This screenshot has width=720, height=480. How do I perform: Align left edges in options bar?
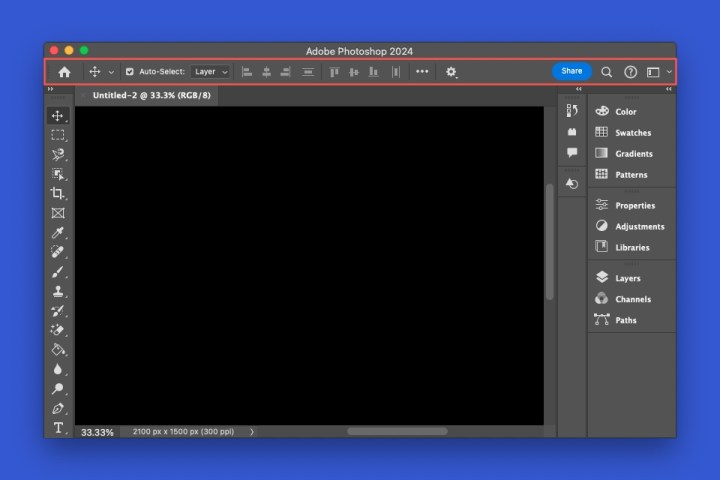[247, 72]
